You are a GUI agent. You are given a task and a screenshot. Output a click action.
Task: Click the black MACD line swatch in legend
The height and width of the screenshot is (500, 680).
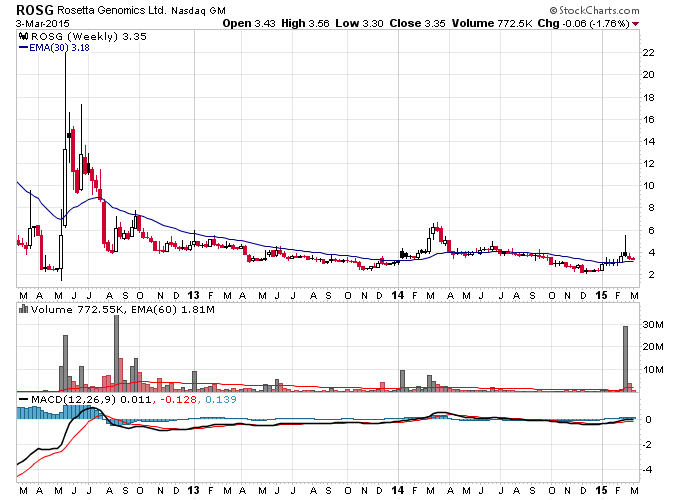[x=23, y=399]
